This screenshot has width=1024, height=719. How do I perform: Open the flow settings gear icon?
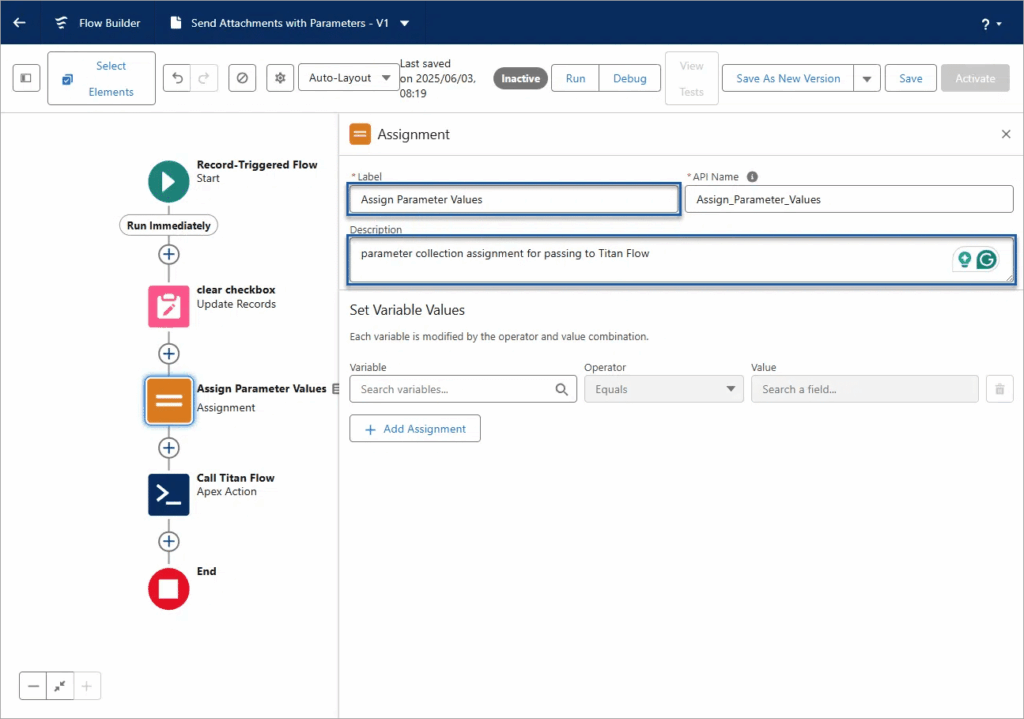279,77
